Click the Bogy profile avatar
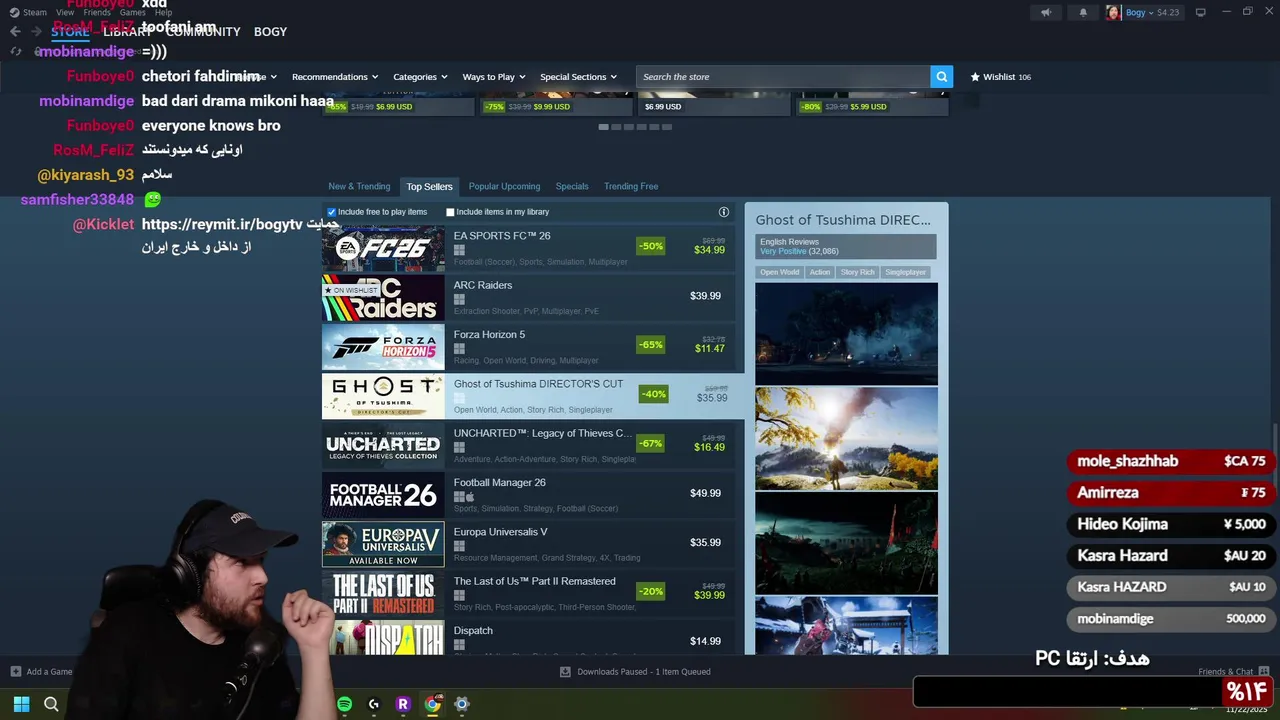 tap(1113, 13)
